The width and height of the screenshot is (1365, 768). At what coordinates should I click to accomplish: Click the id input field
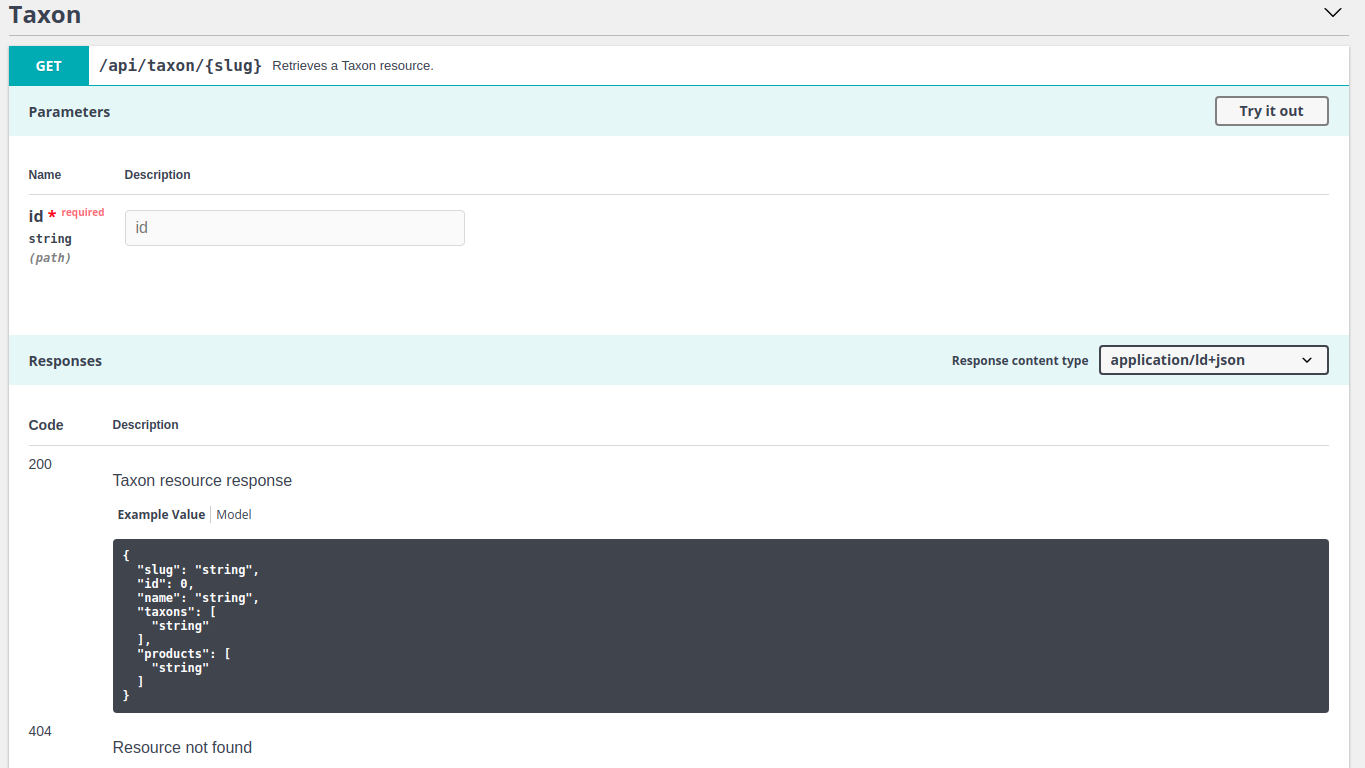(294, 227)
